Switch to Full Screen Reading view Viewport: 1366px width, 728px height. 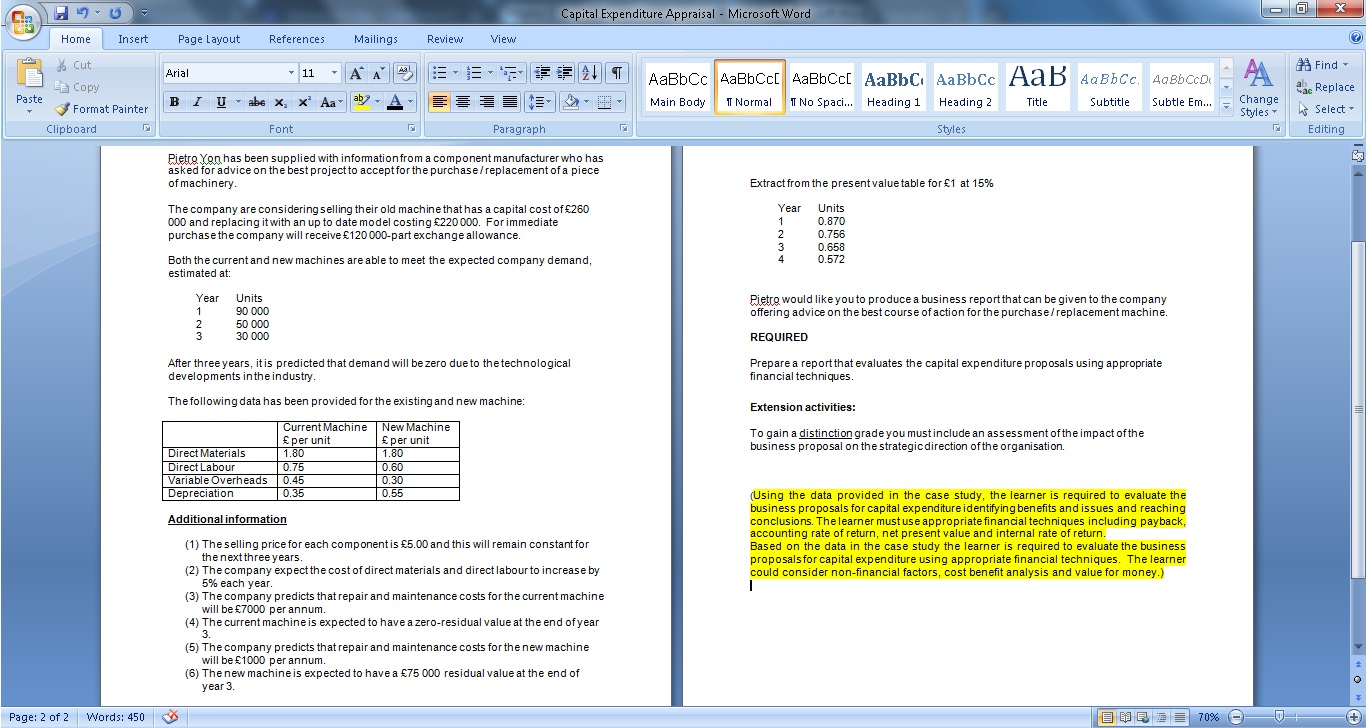pyautogui.click(x=1124, y=717)
